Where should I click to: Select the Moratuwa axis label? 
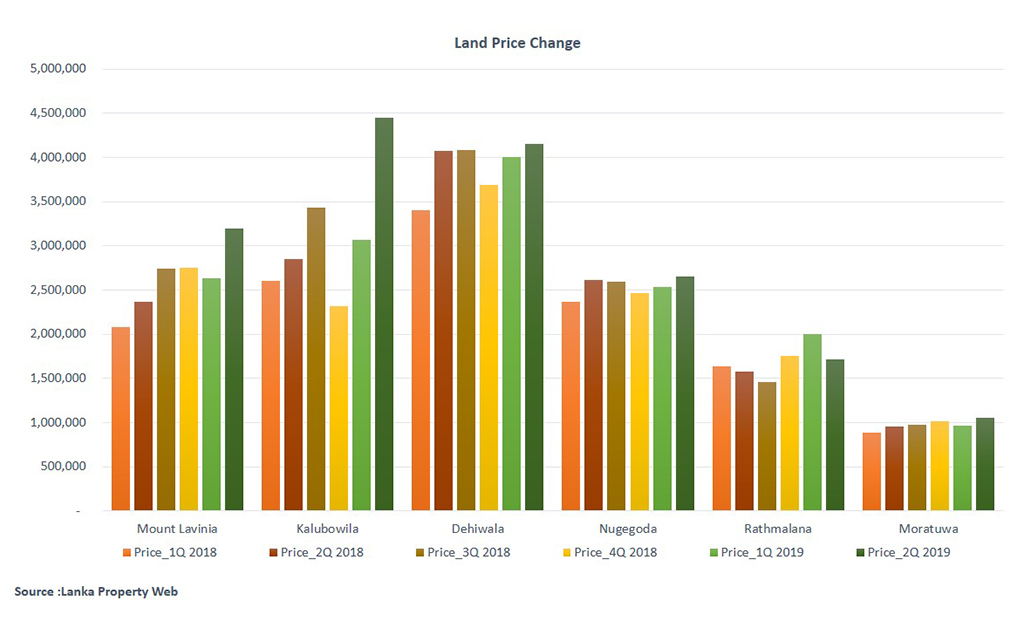[927, 528]
